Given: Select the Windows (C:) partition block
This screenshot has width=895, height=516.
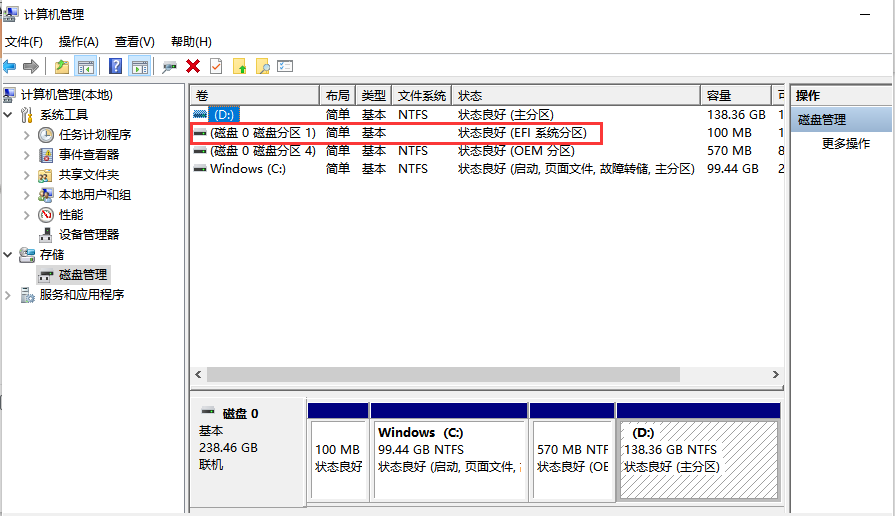Looking at the screenshot, I should [448, 455].
